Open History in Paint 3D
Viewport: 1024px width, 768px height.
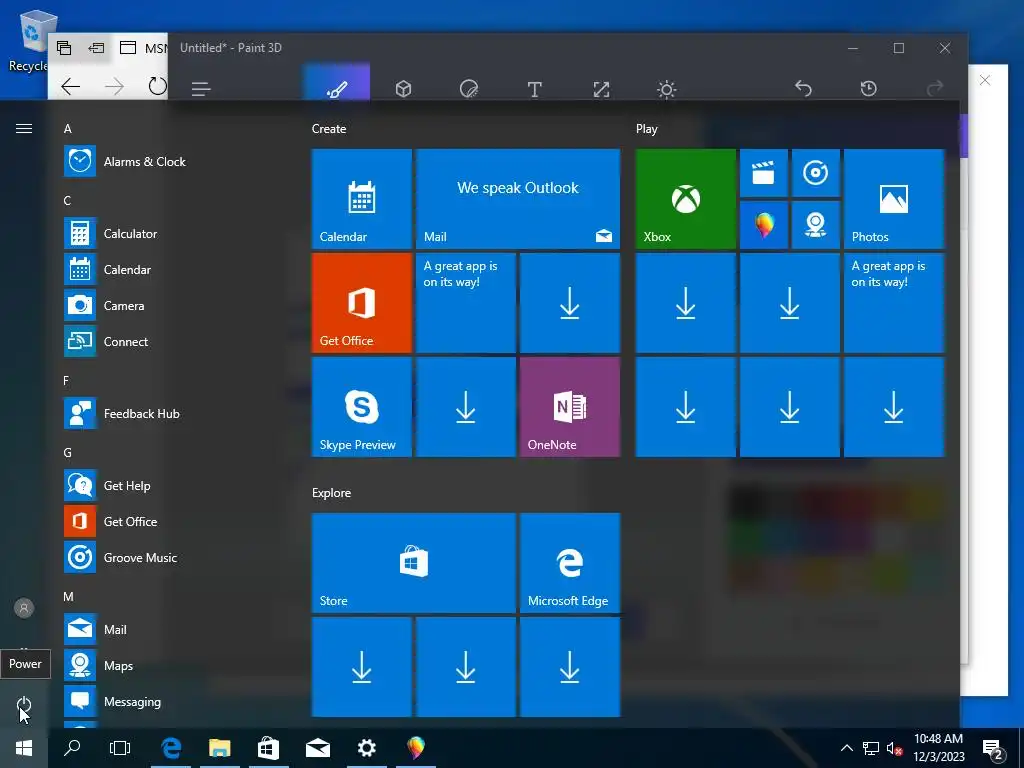point(869,88)
